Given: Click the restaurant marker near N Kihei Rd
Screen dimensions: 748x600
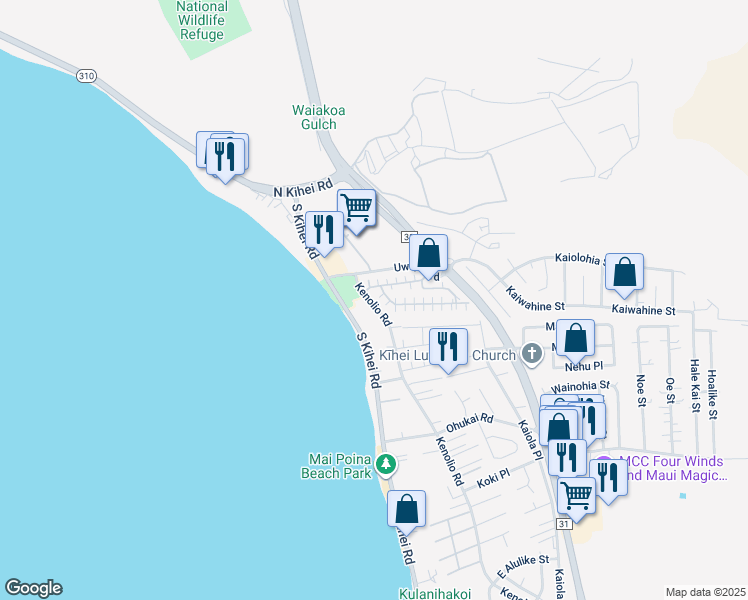Looking at the screenshot, I should [225, 157].
